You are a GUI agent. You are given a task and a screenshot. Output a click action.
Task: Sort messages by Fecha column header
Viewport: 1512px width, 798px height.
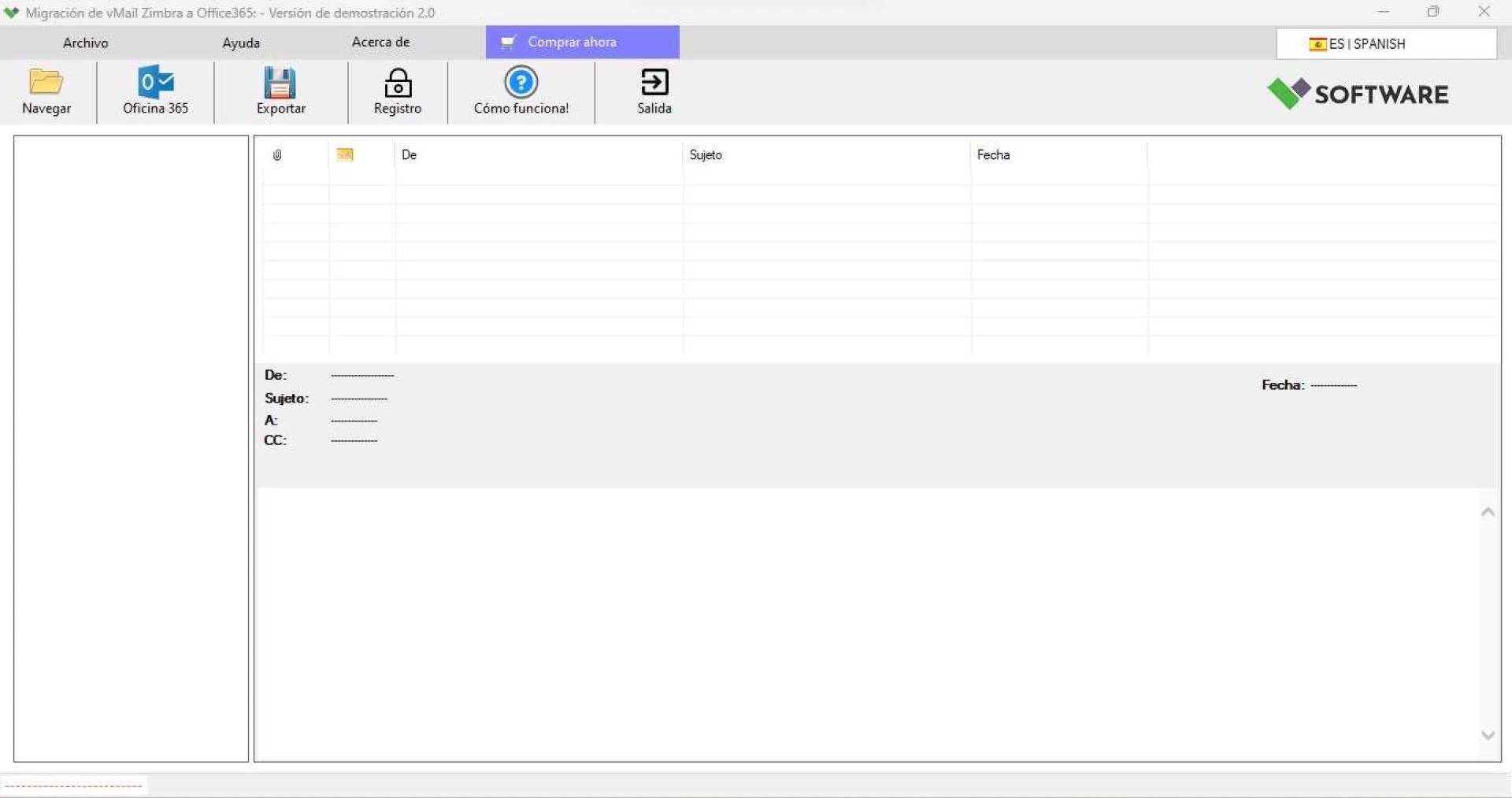point(993,155)
